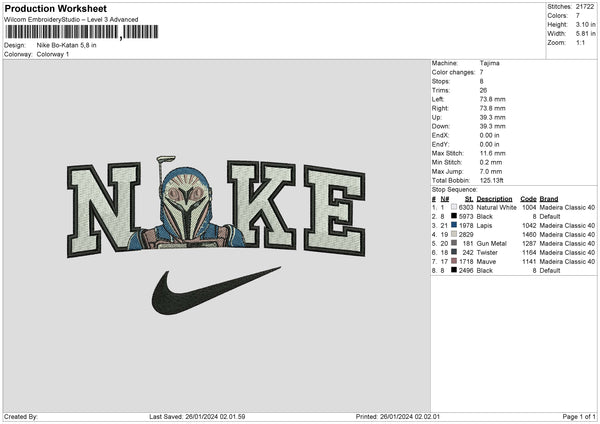Click the 'Description' column header
This screenshot has width=600, height=424.
[x=494, y=199]
